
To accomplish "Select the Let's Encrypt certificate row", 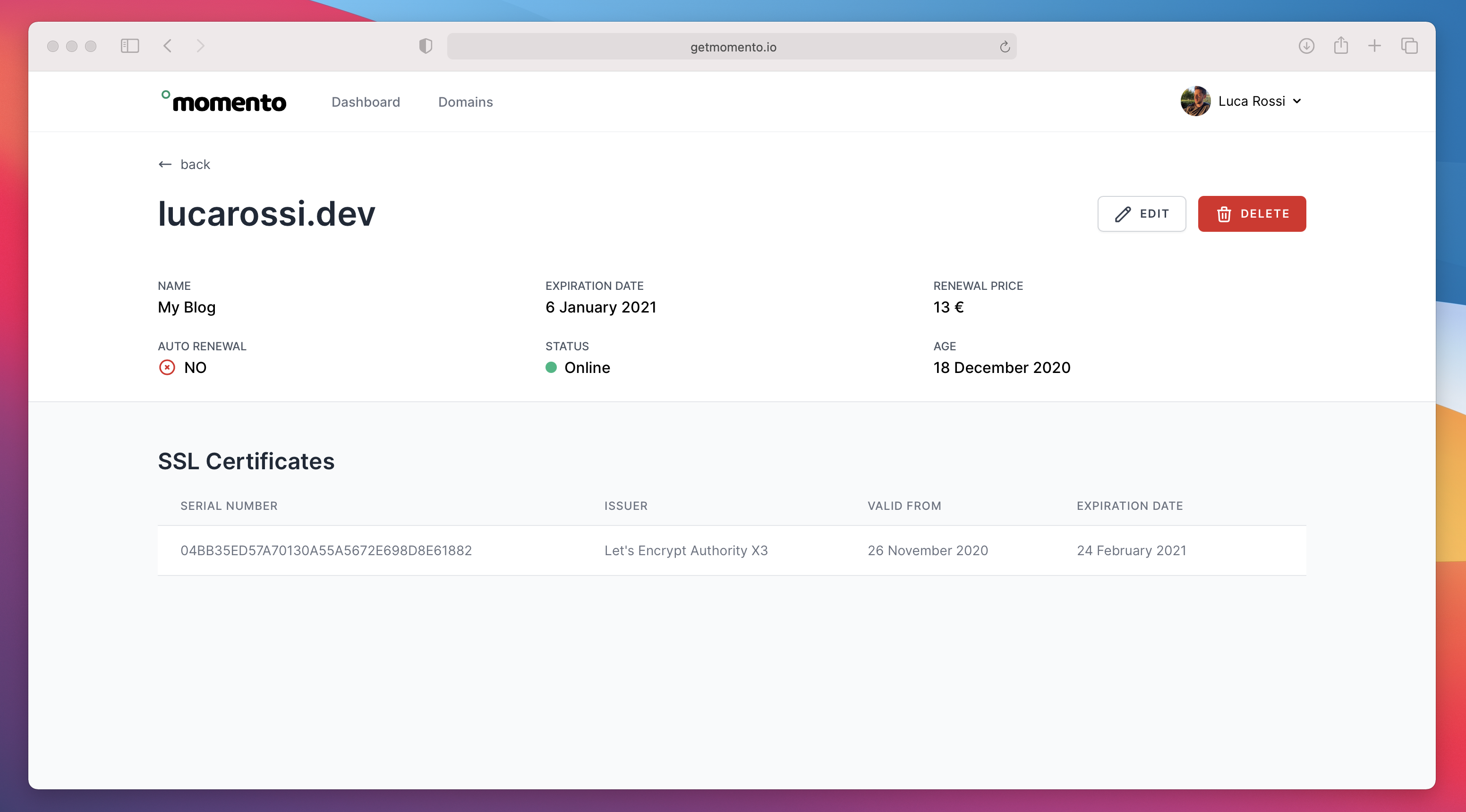I will pyautogui.click(x=731, y=550).
